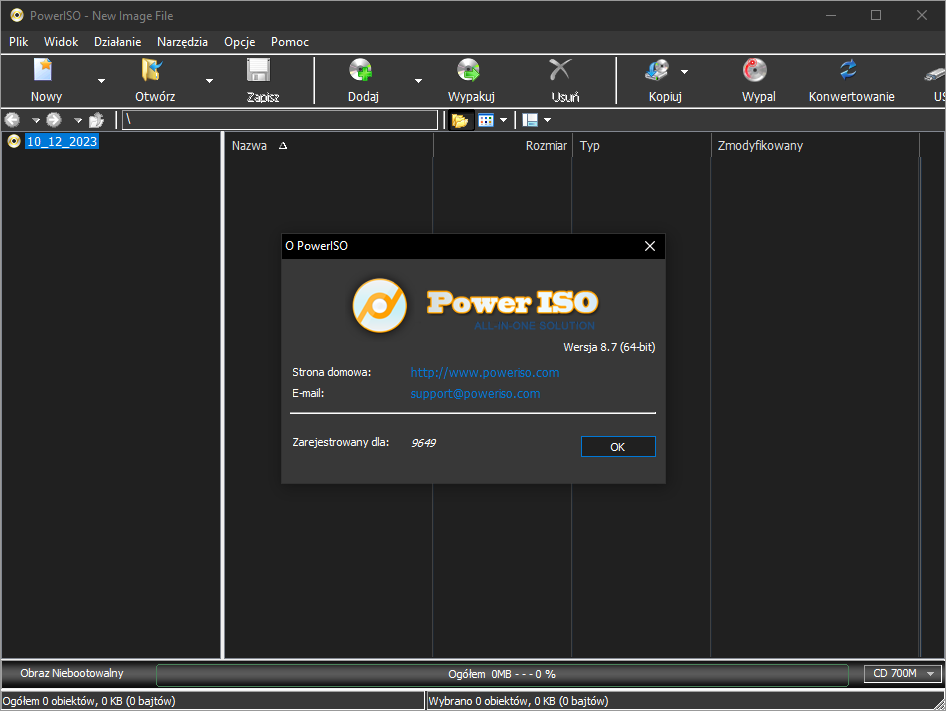Click the Up one level folder icon
Viewport: 946px width, 711px height.
(x=97, y=120)
